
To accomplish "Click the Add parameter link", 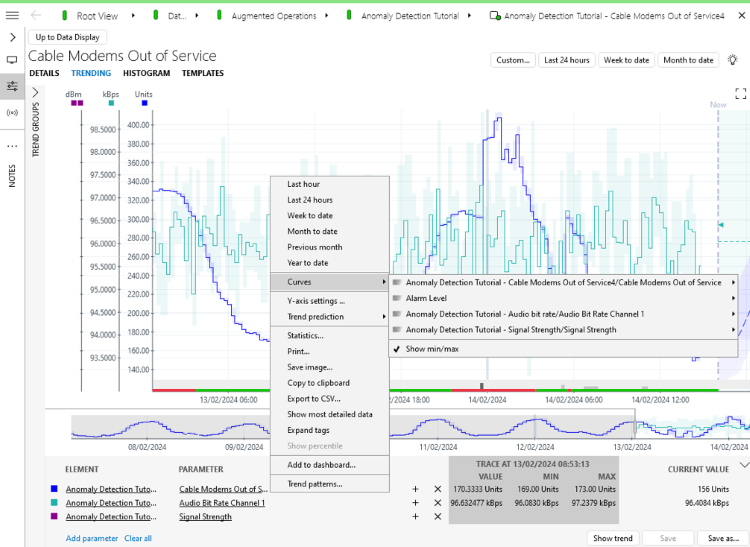I will [x=92, y=538].
